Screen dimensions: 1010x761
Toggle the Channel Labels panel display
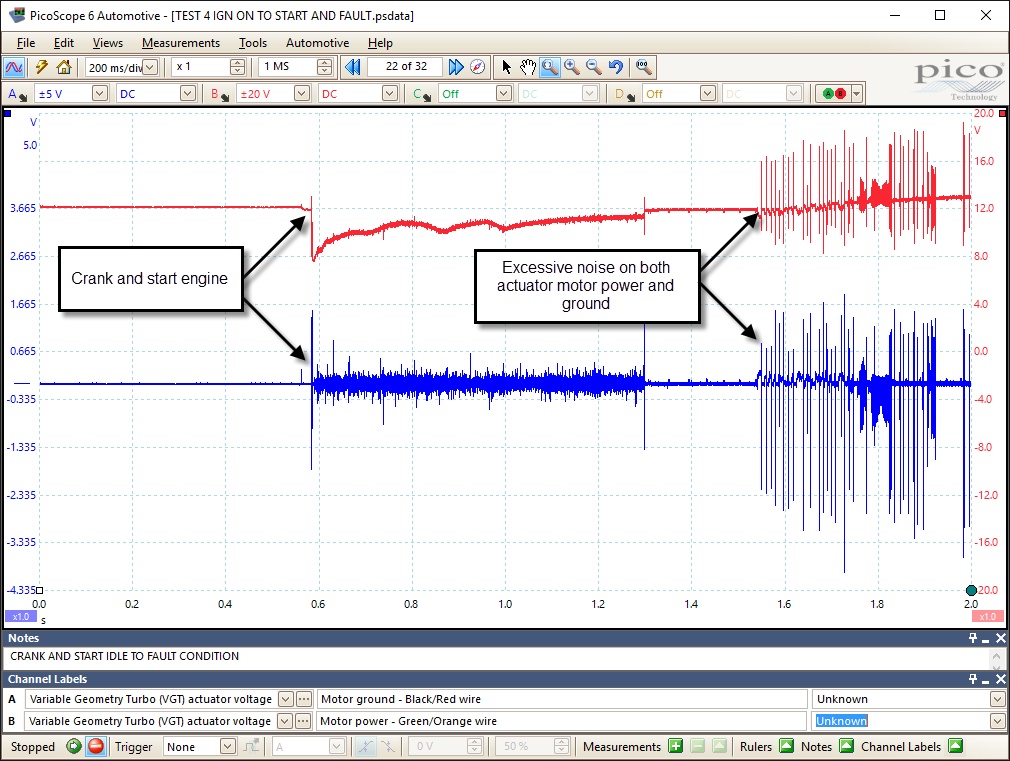click(955, 746)
